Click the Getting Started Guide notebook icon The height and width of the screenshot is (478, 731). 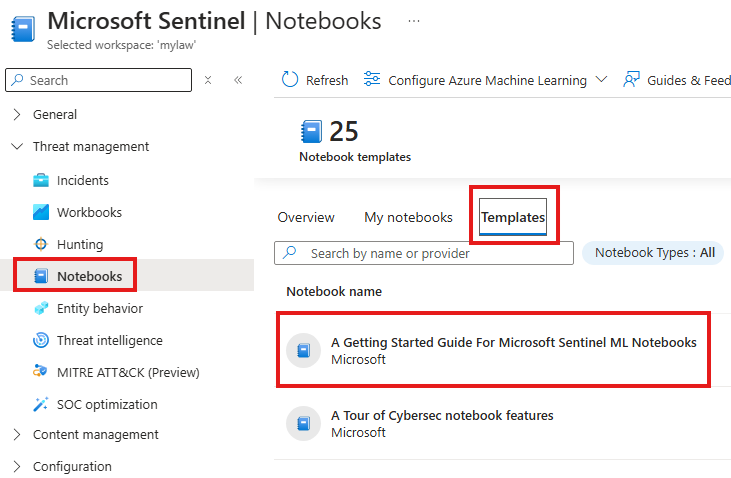[303, 350]
